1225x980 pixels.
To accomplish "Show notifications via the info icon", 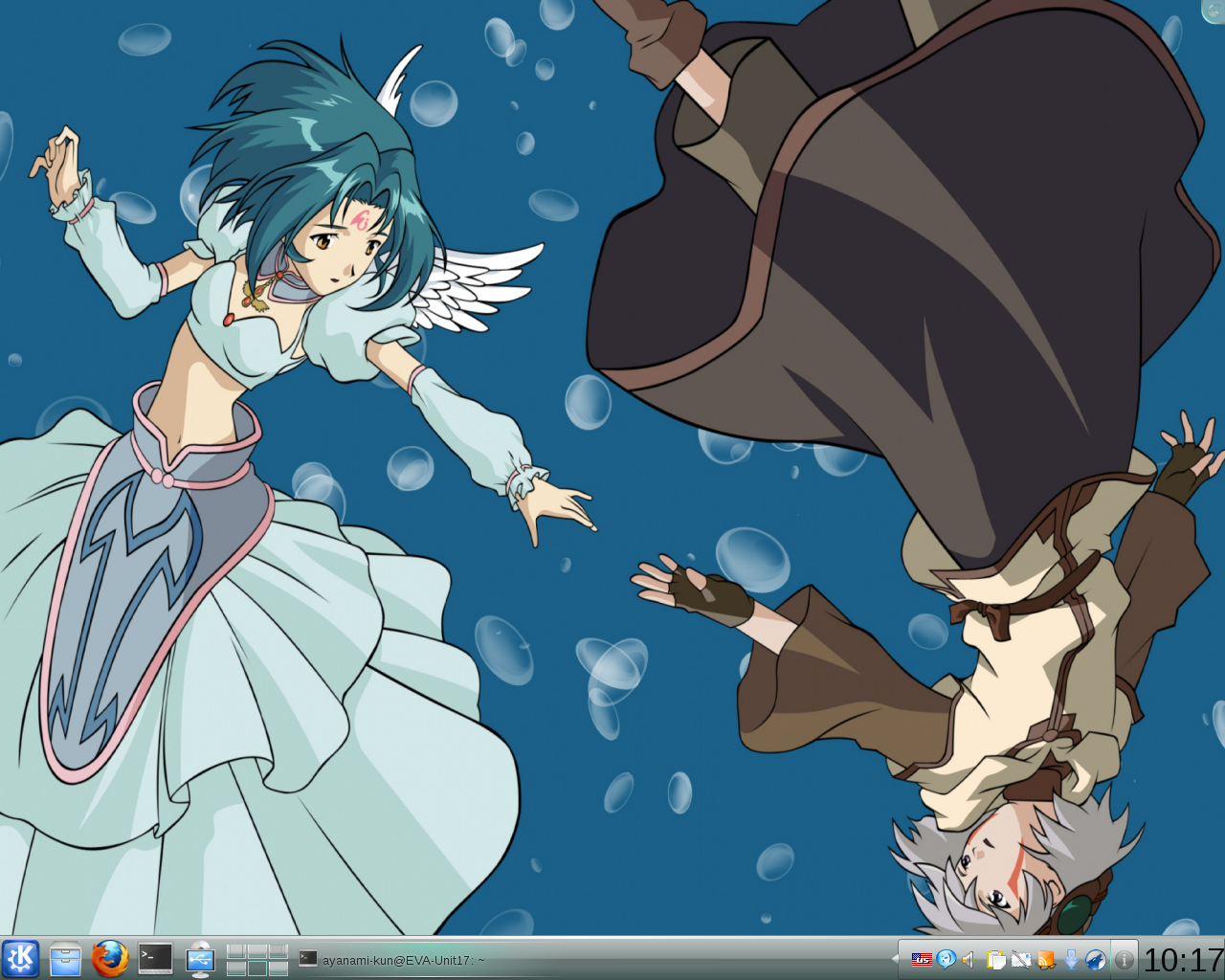I will pos(1125,960).
